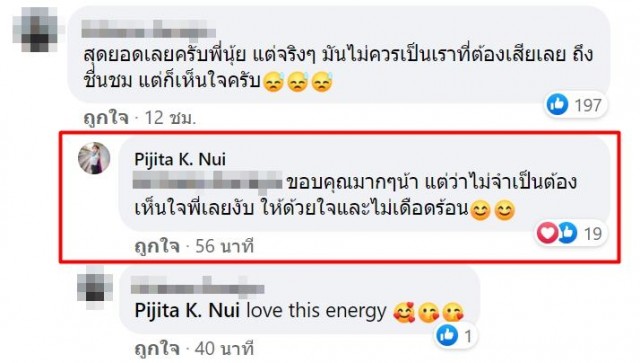Click the top commenter's pixelated avatar
This screenshot has height=363, width=640.
[x=38, y=29]
